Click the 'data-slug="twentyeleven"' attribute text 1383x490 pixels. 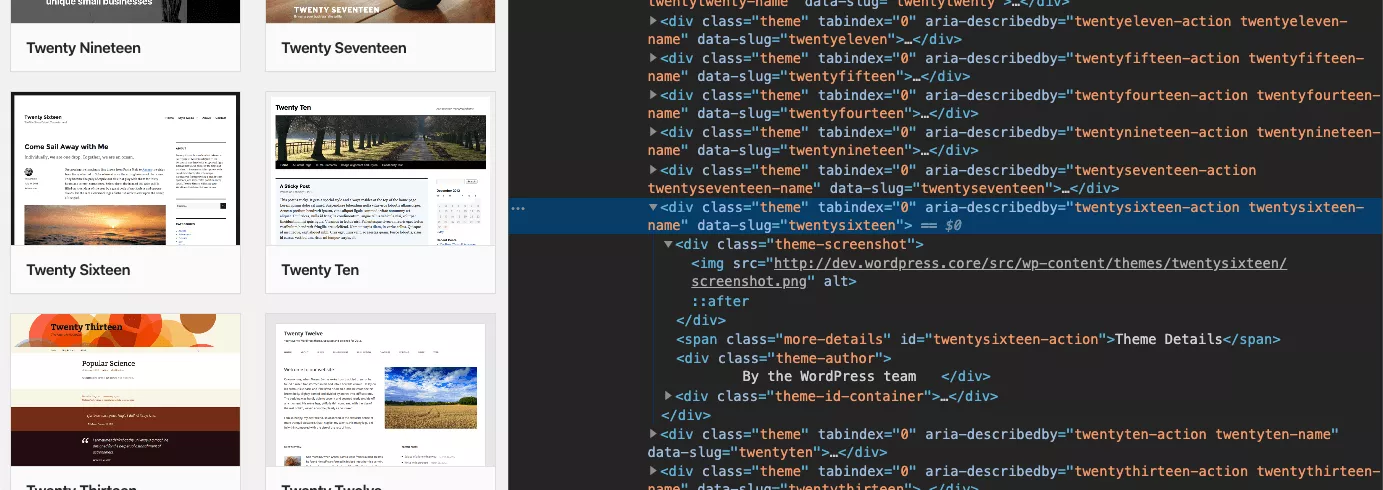(797, 39)
